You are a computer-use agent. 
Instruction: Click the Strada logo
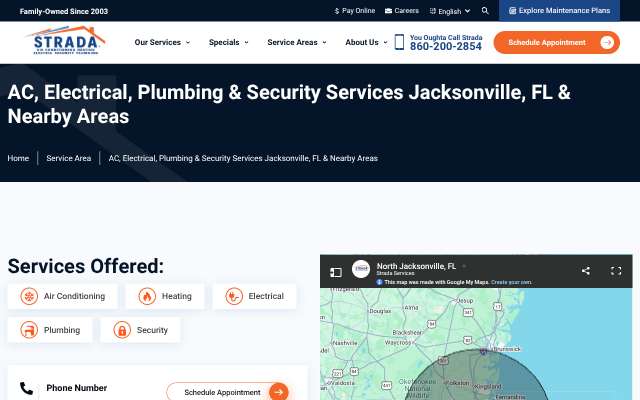pyautogui.click(x=65, y=40)
